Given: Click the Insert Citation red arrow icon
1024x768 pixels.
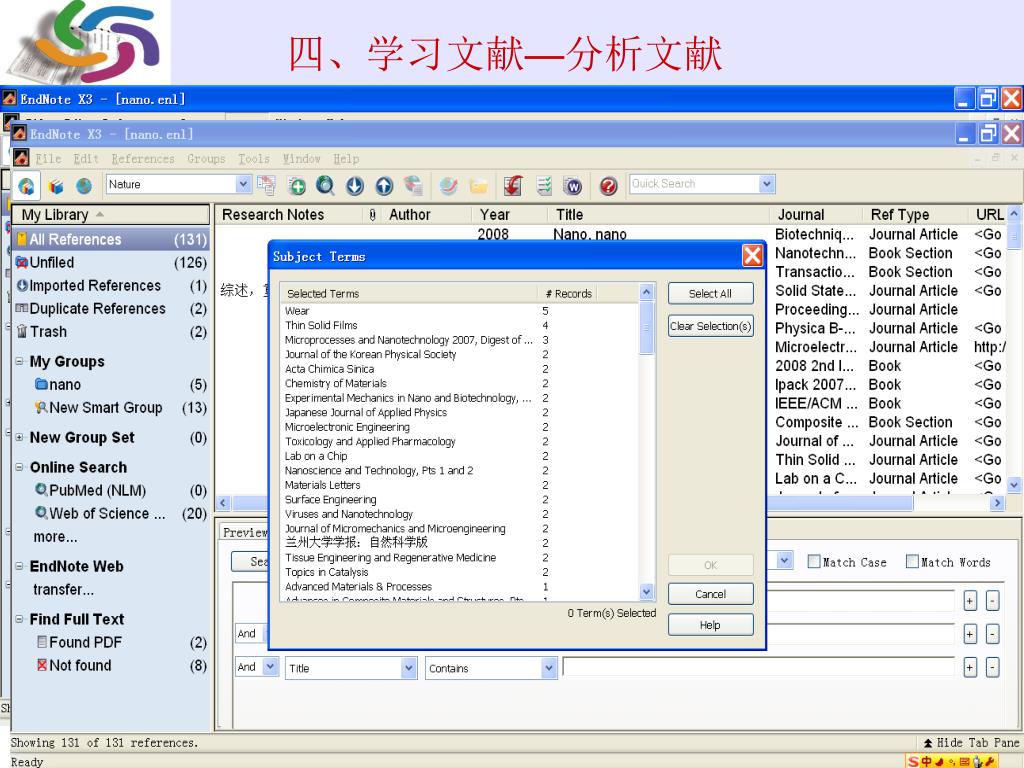Looking at the screenshot, I should (x=513, y=186).
